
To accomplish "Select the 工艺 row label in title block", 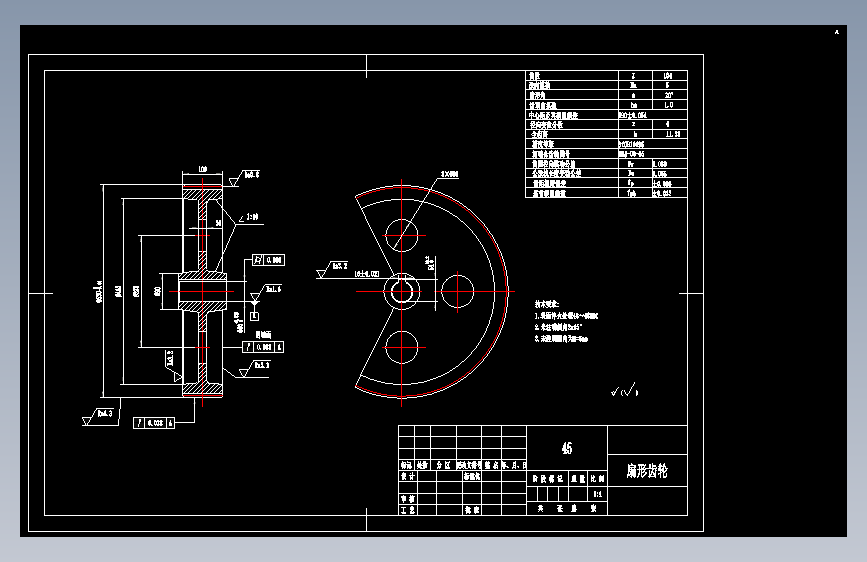I will (408, 510).
